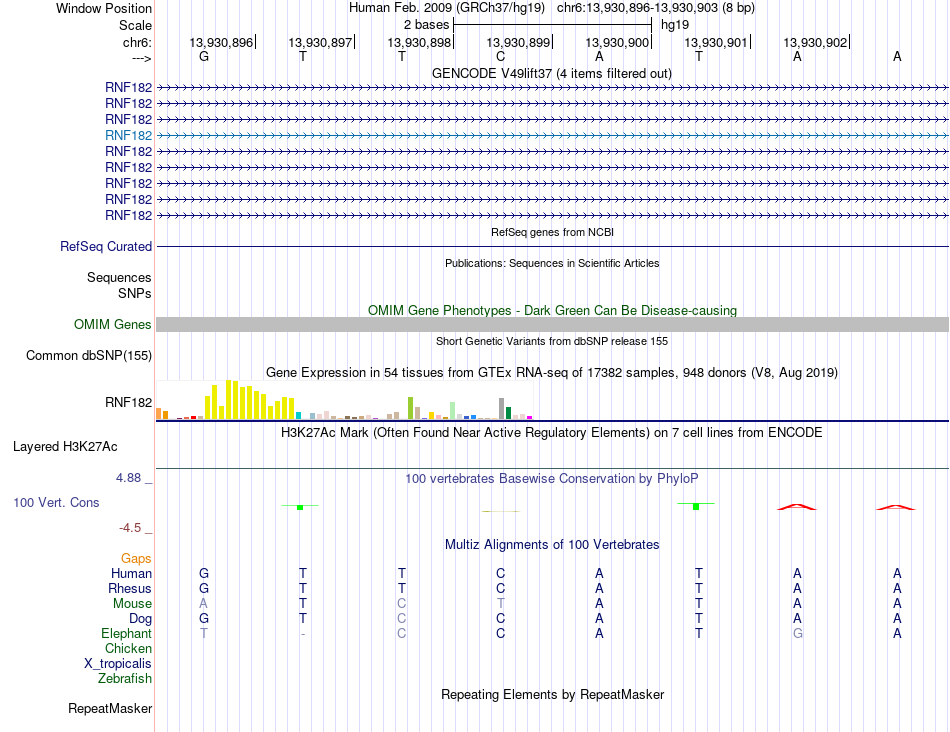Click the green PhyloP marker under 13,930,897
The image size is (950, 732).
click(300, 507)
